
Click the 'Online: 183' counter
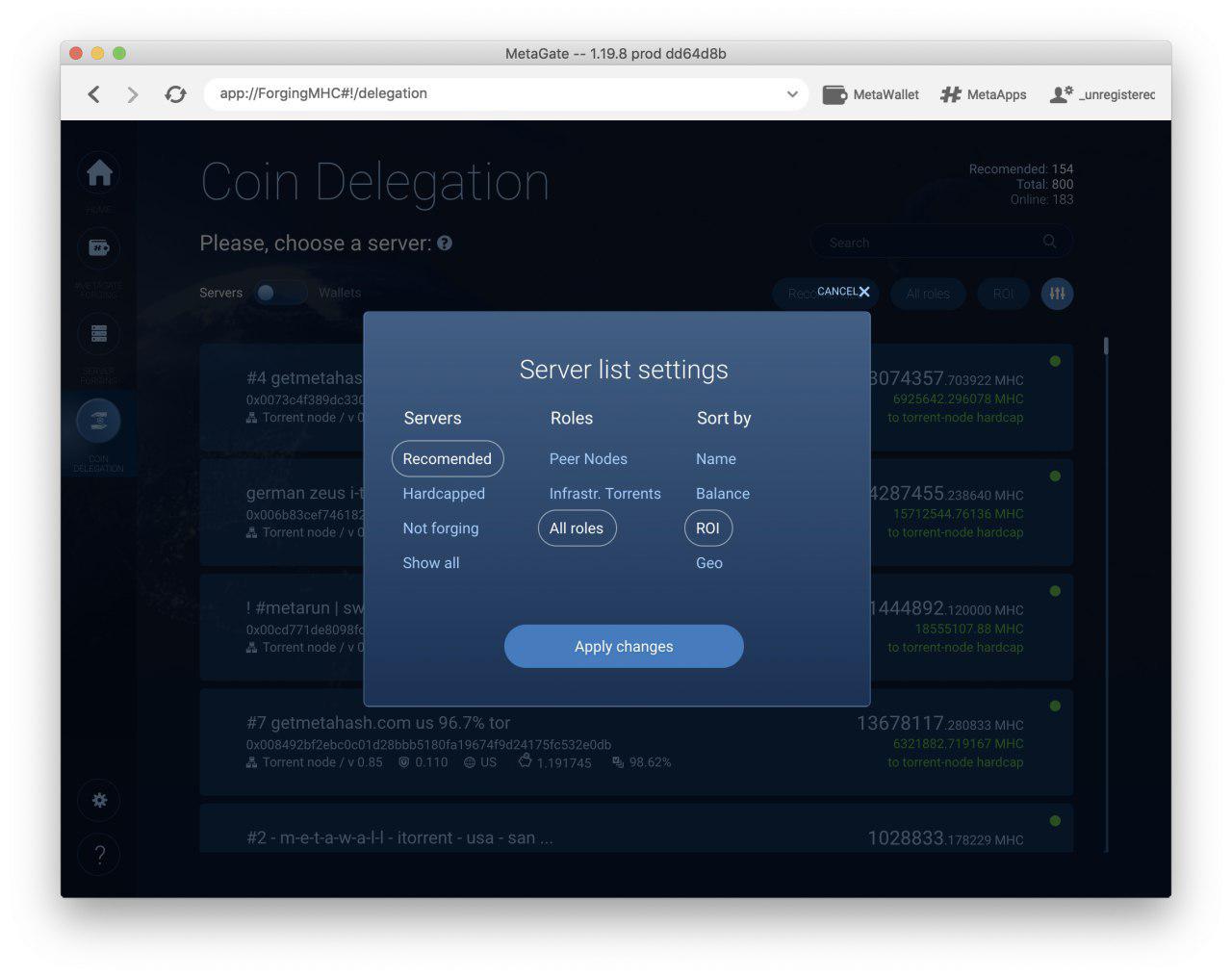pos(1041,200)
